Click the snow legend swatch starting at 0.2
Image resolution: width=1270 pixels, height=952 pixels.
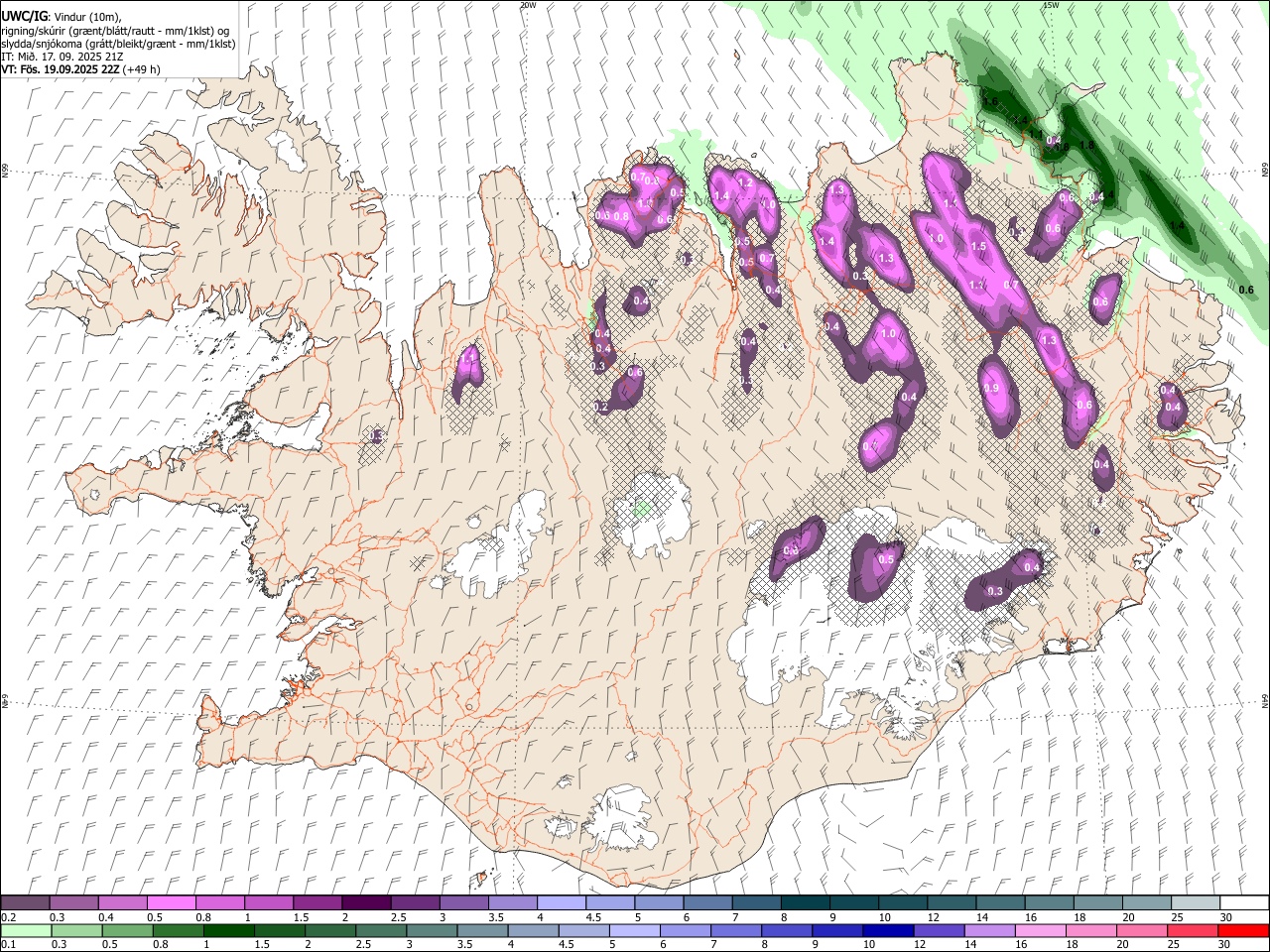pyautogui.click(x=25, y=903)
